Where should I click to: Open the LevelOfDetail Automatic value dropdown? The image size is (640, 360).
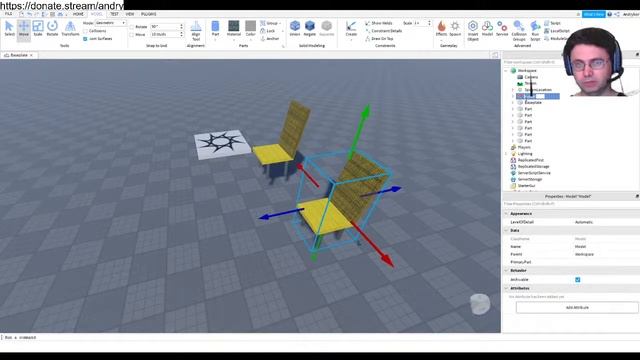pyautogui.click(x=606, y=222)
